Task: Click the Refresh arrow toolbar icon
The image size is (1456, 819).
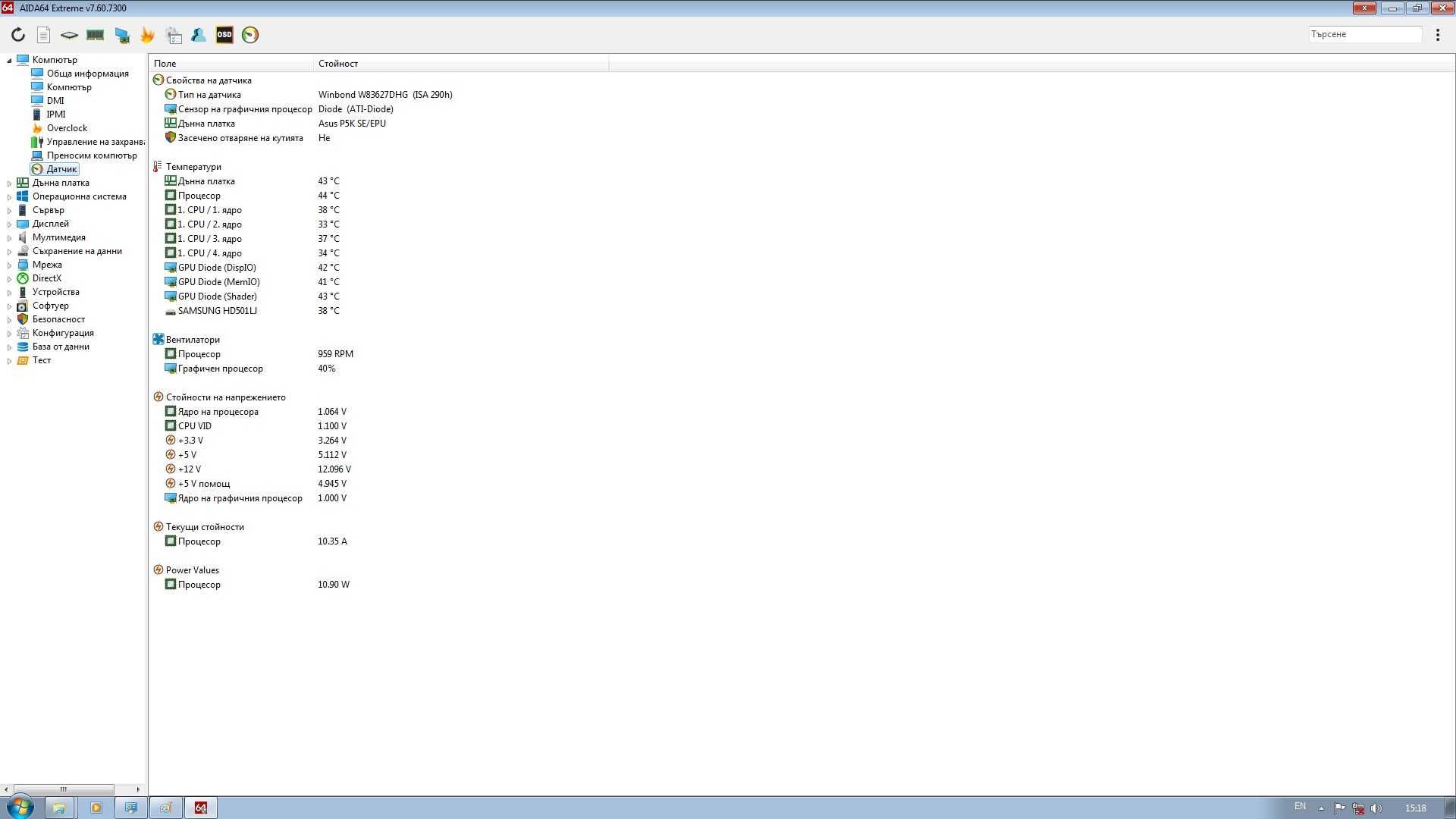Action: [18, 35]
